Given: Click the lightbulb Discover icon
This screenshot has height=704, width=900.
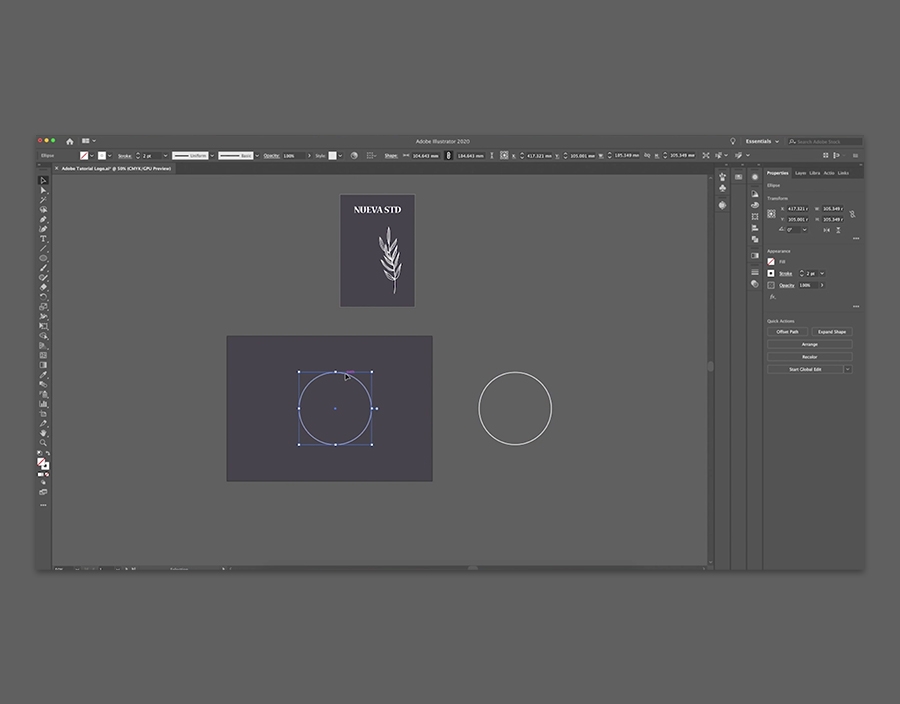Looking at the screenshot, I should tap(732, 141).
